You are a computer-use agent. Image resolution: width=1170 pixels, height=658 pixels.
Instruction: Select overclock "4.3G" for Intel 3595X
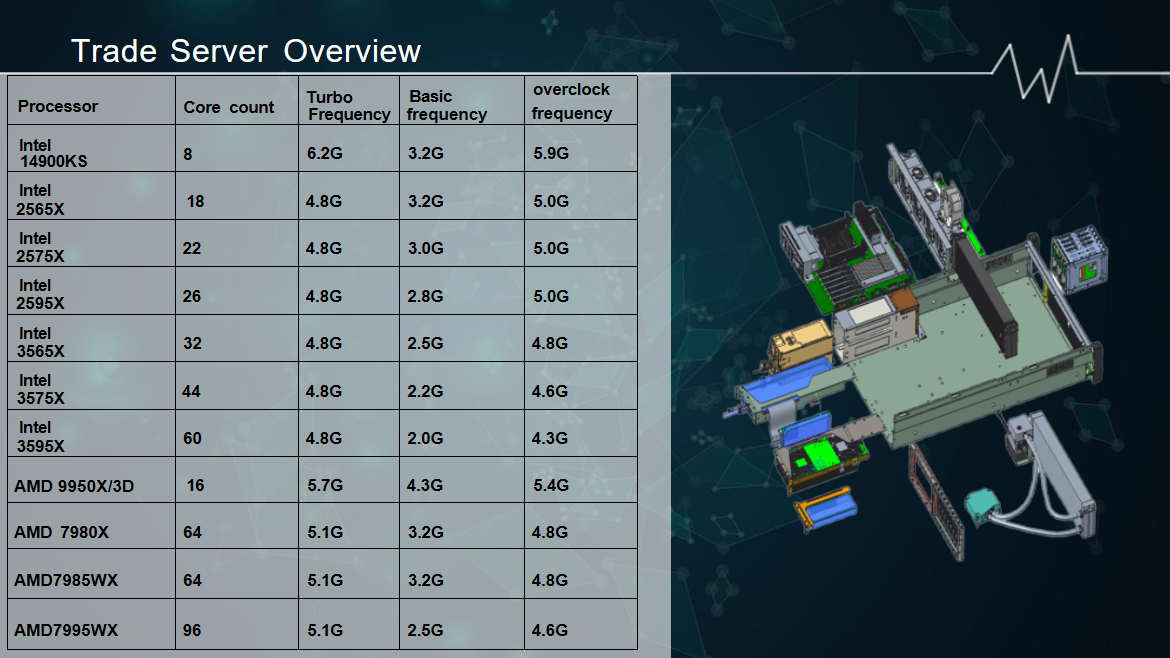point(549,438)
